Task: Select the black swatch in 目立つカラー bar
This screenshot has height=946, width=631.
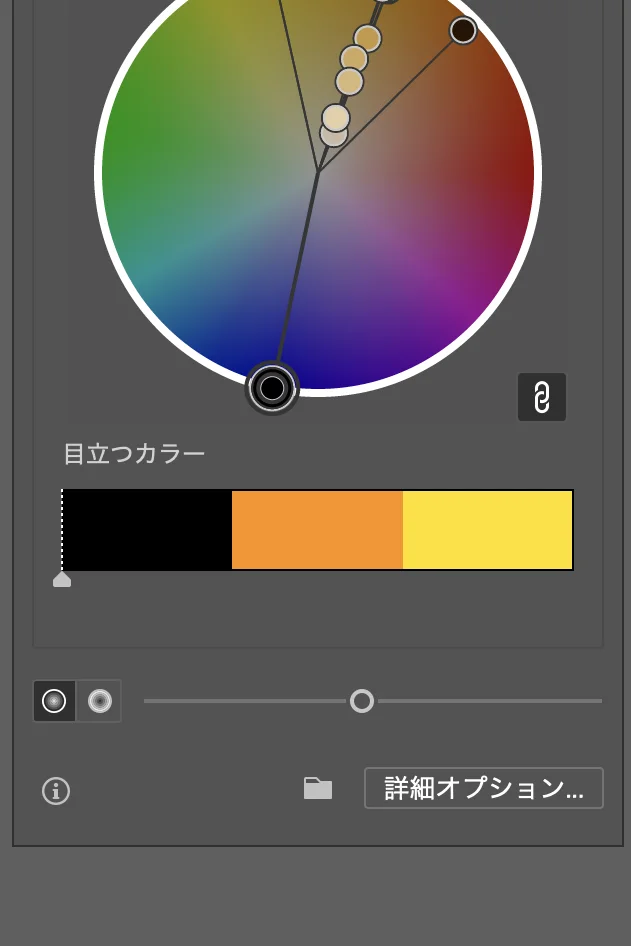Action: coord(147,530)
